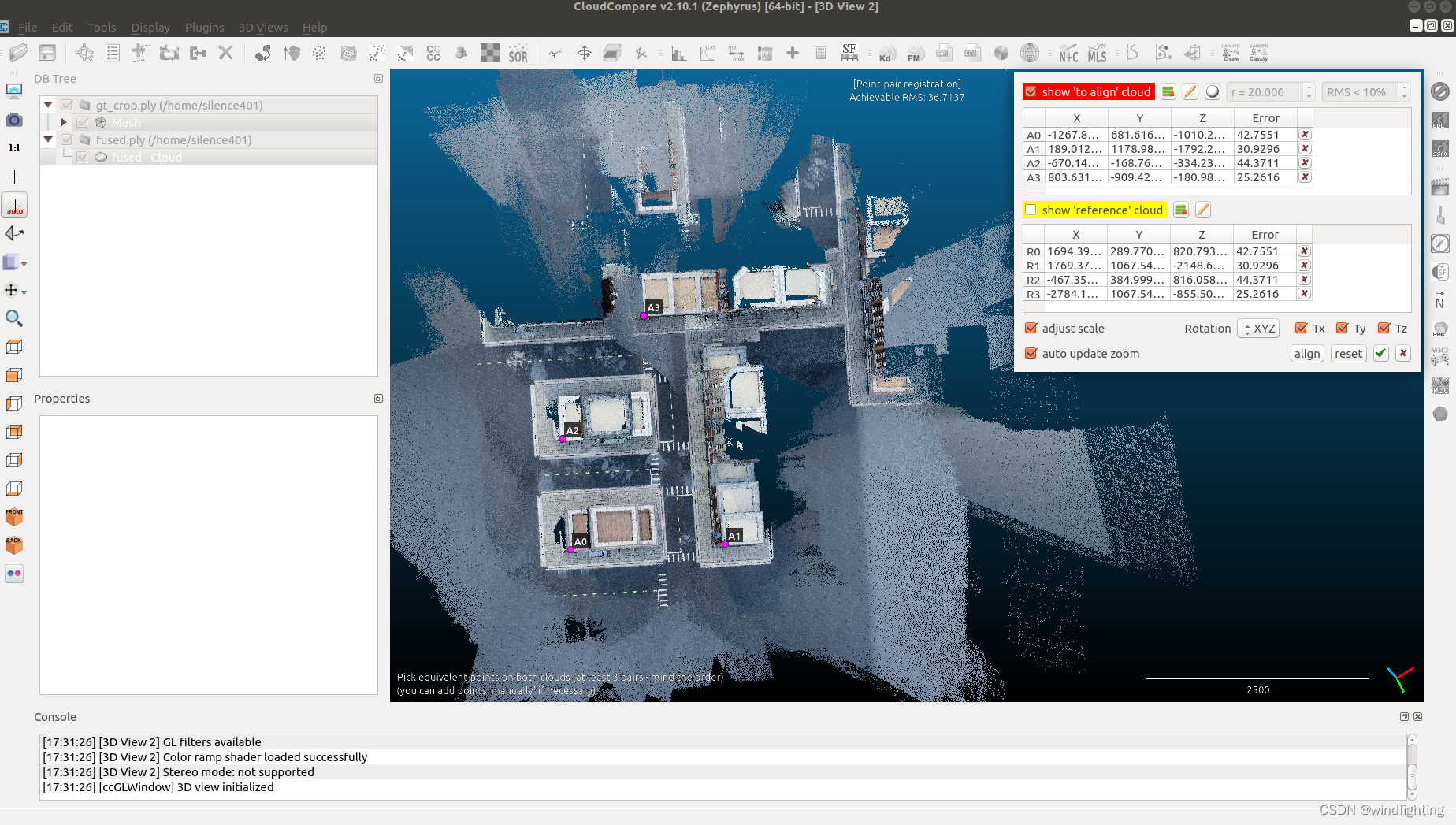Click the Segment scissors toolbar icon
1456x825 pixels.
pos(555,53)
